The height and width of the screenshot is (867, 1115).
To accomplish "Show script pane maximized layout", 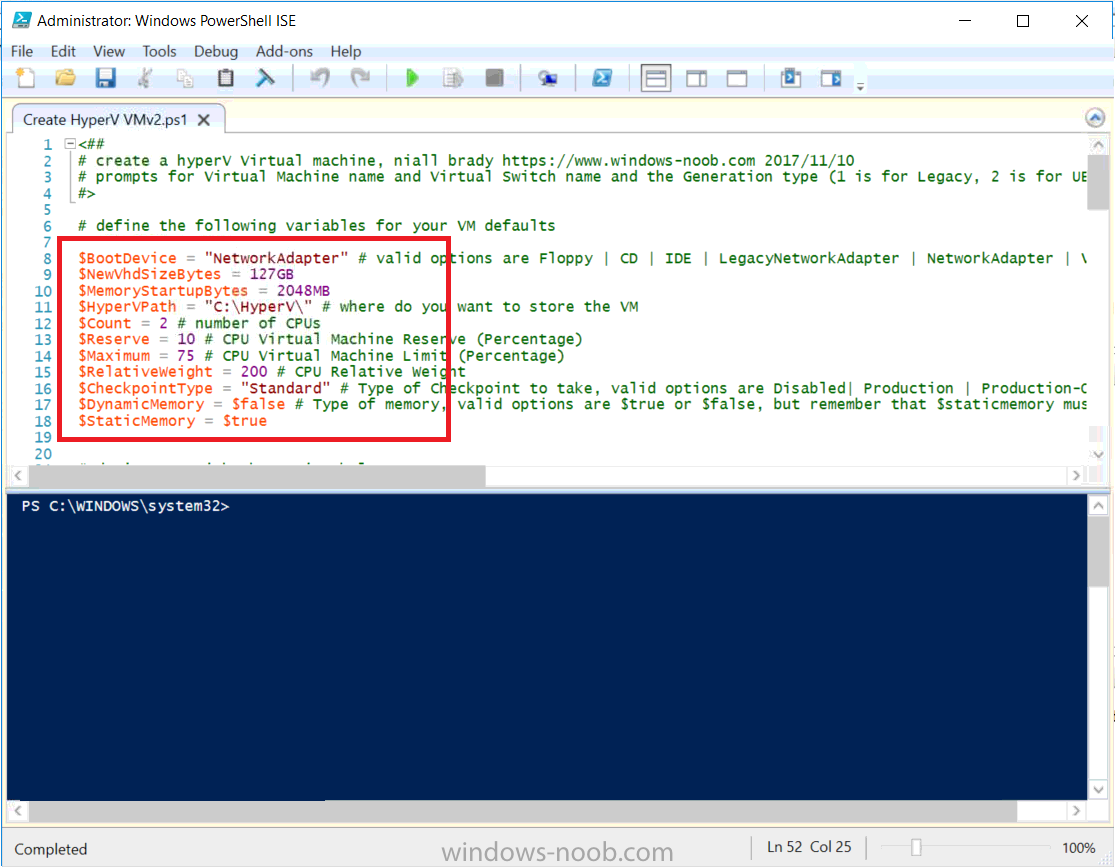I will (x=737, y=78).
